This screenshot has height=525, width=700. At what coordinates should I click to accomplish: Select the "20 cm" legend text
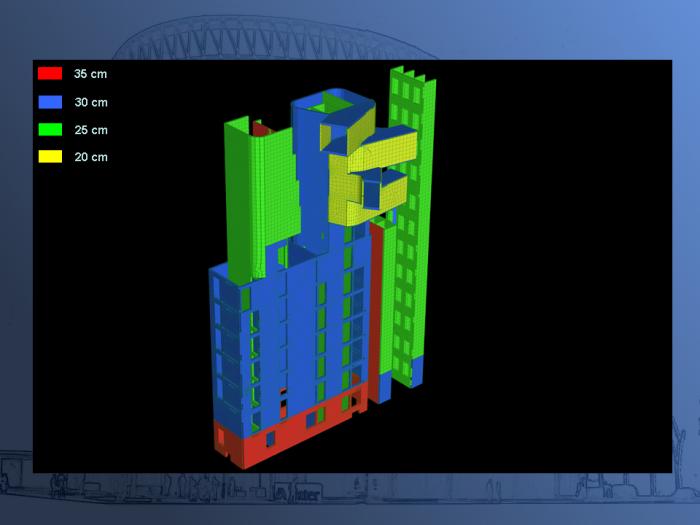click(91, 157)
